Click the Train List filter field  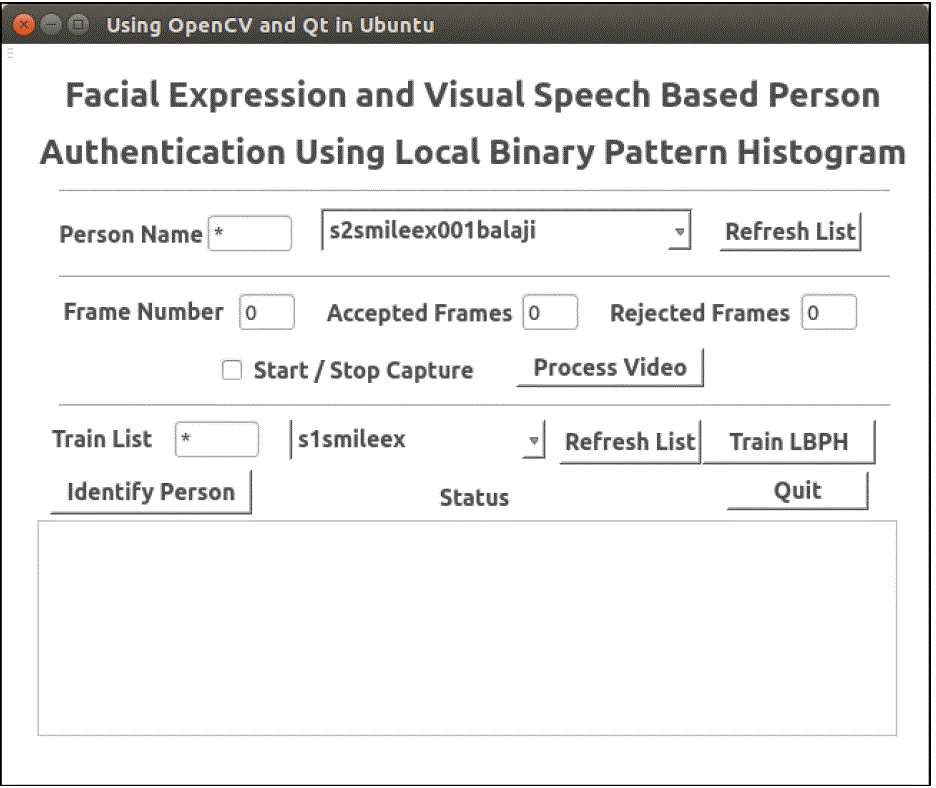pyautogui.click(x=216, y=440)
